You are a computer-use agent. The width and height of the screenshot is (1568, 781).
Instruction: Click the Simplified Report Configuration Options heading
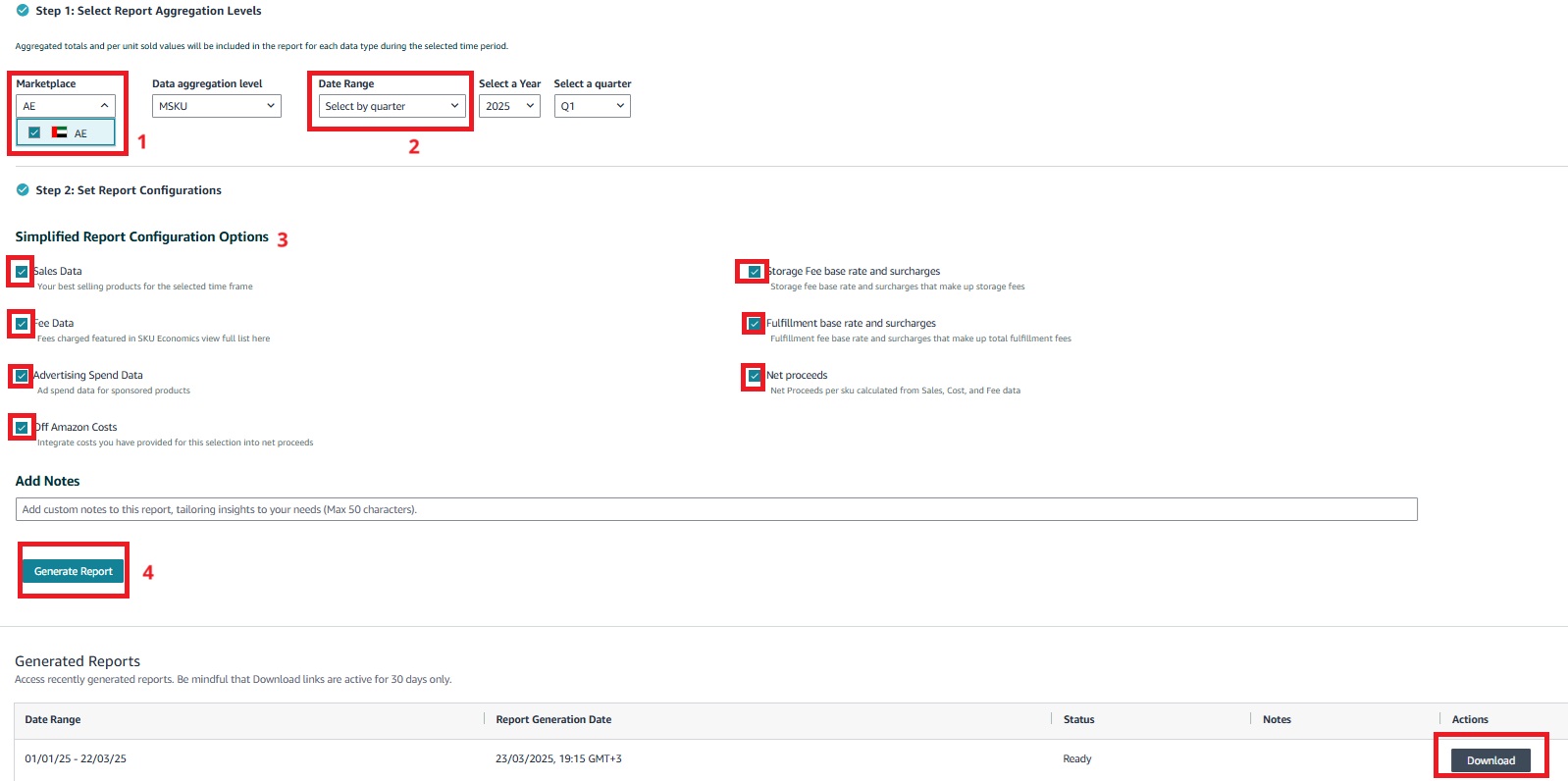[x=142, y=236]
